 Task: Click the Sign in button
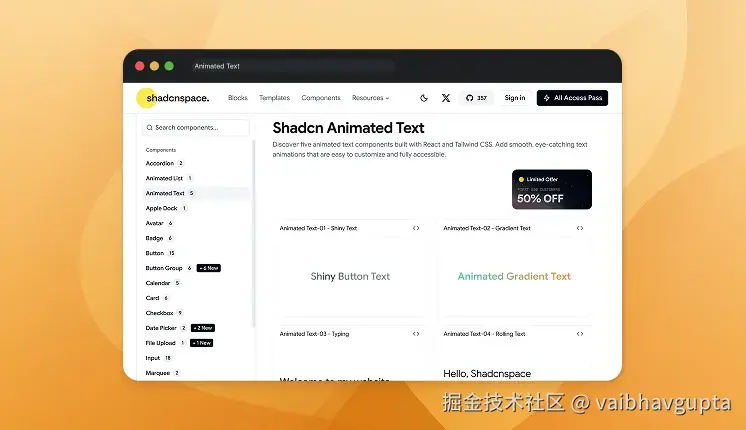tap(515, 98)
